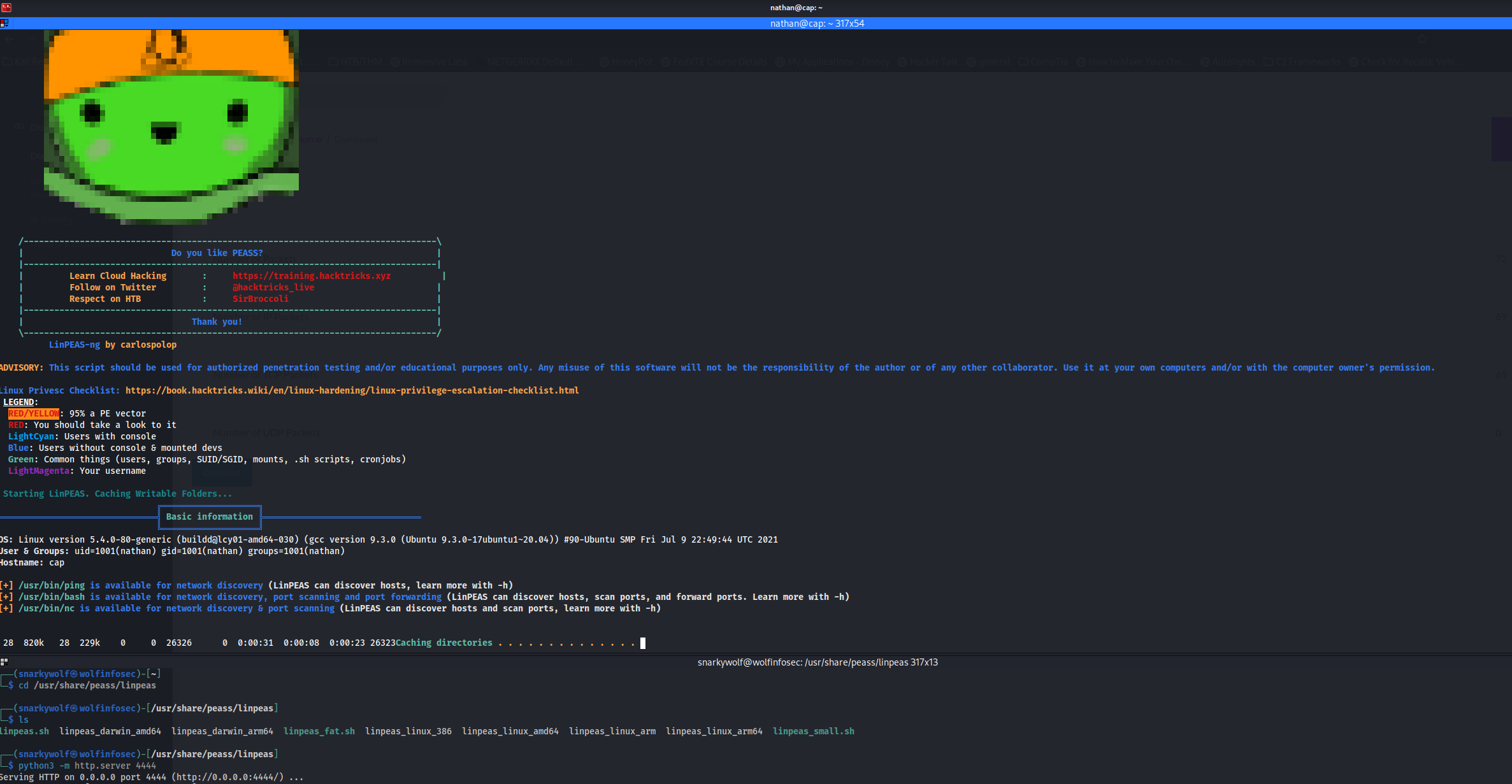1512x784 pixels.
Task: Open the linux-privilege-escalation-checklist.html URL
Action: (352, 390)
